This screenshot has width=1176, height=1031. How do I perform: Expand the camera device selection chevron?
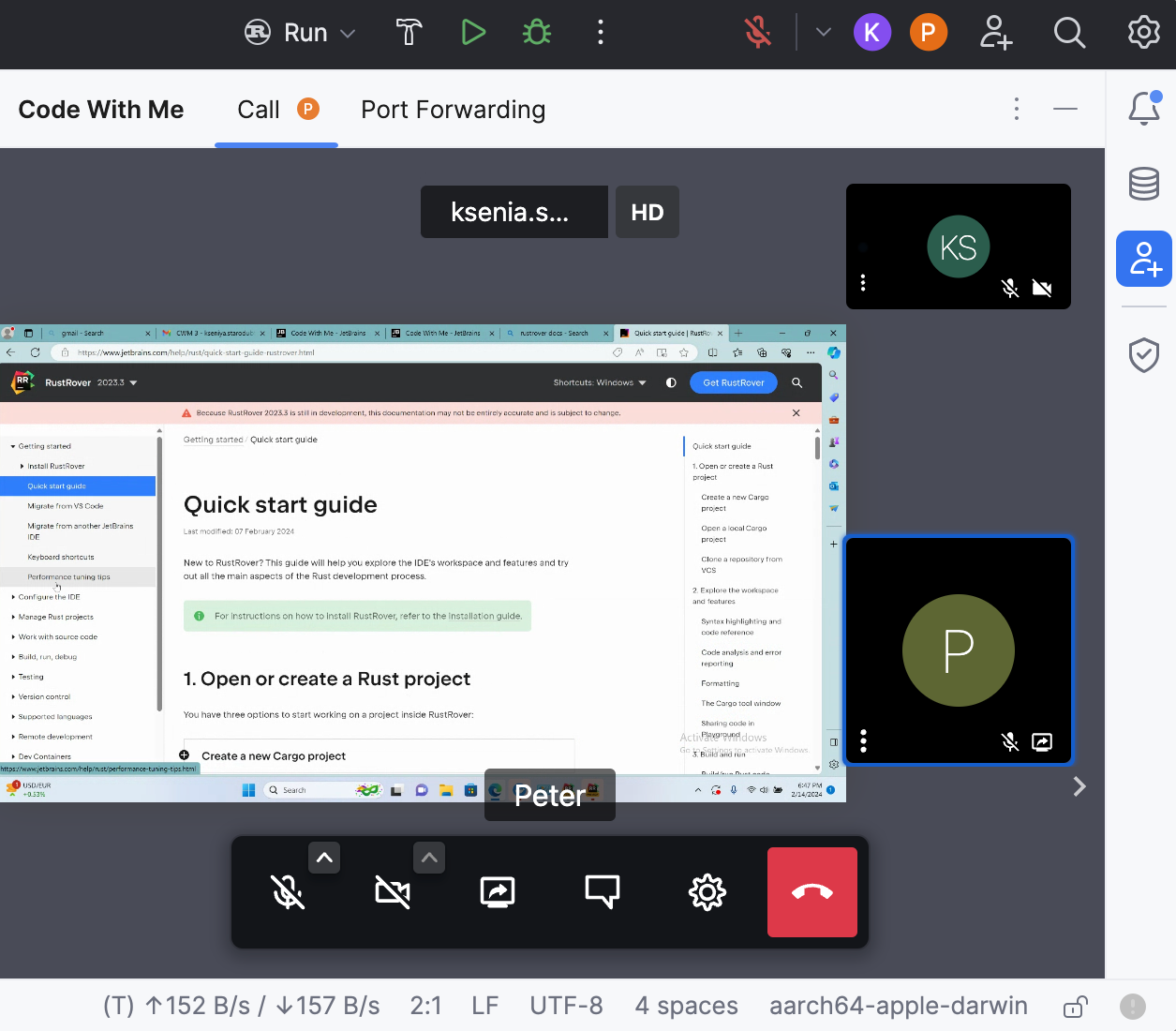[429, 857]
